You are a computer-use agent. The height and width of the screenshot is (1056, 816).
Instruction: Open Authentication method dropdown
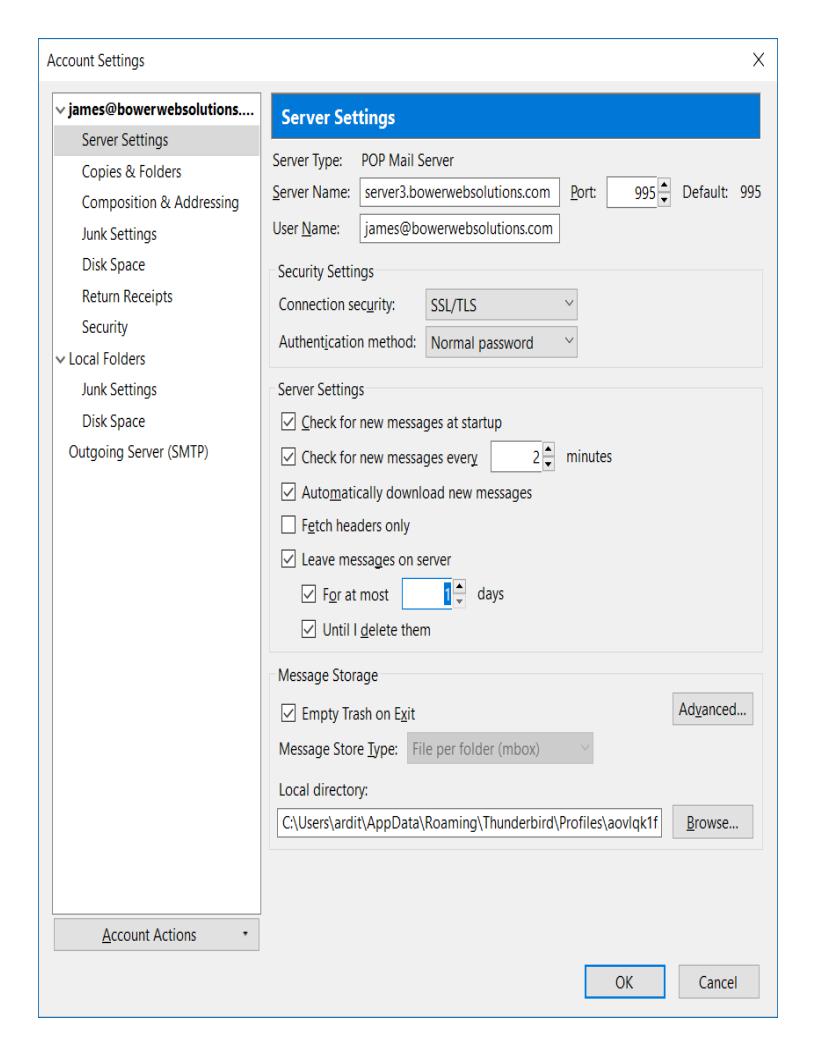click(501, 342)
